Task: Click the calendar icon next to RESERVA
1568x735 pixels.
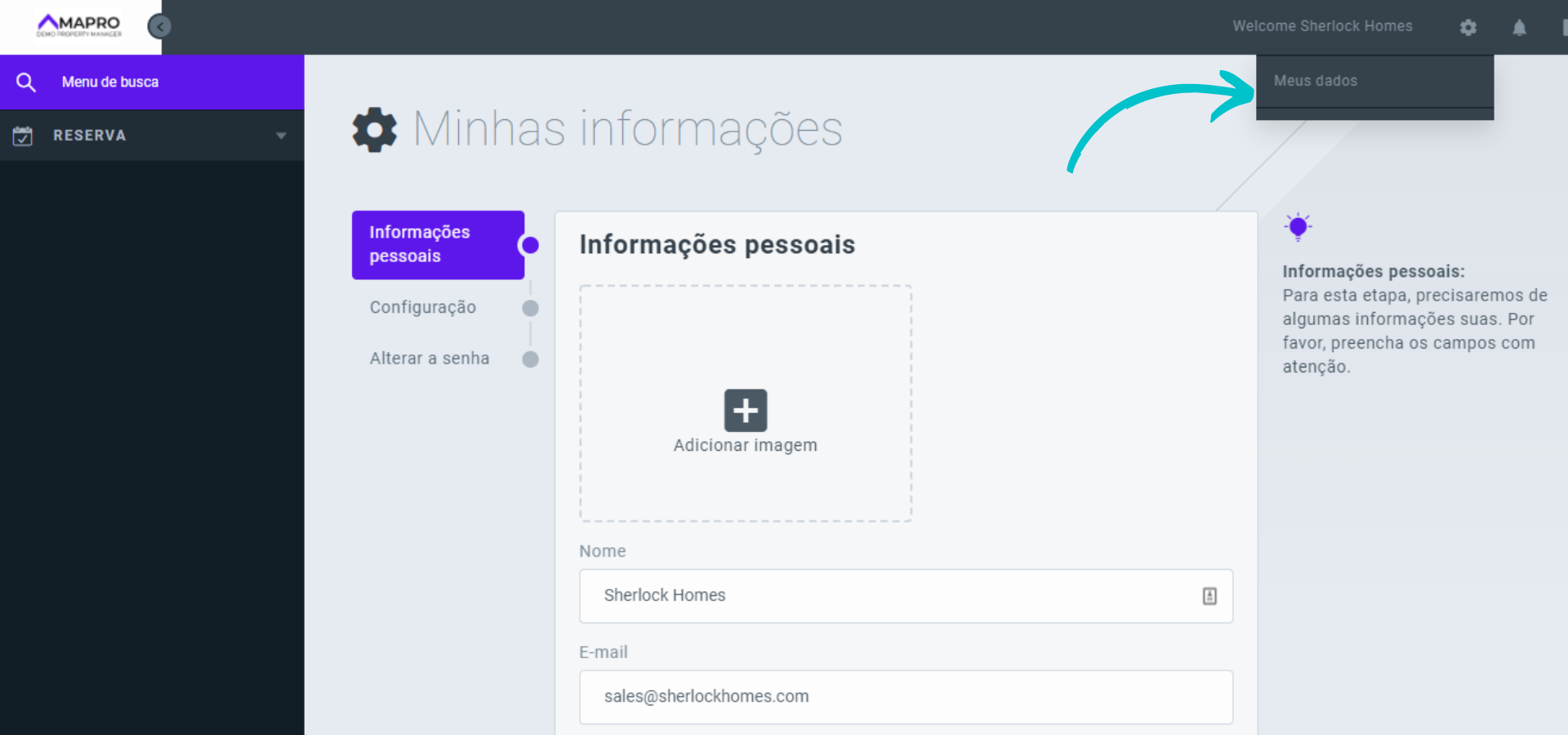Action: (22, 135)
